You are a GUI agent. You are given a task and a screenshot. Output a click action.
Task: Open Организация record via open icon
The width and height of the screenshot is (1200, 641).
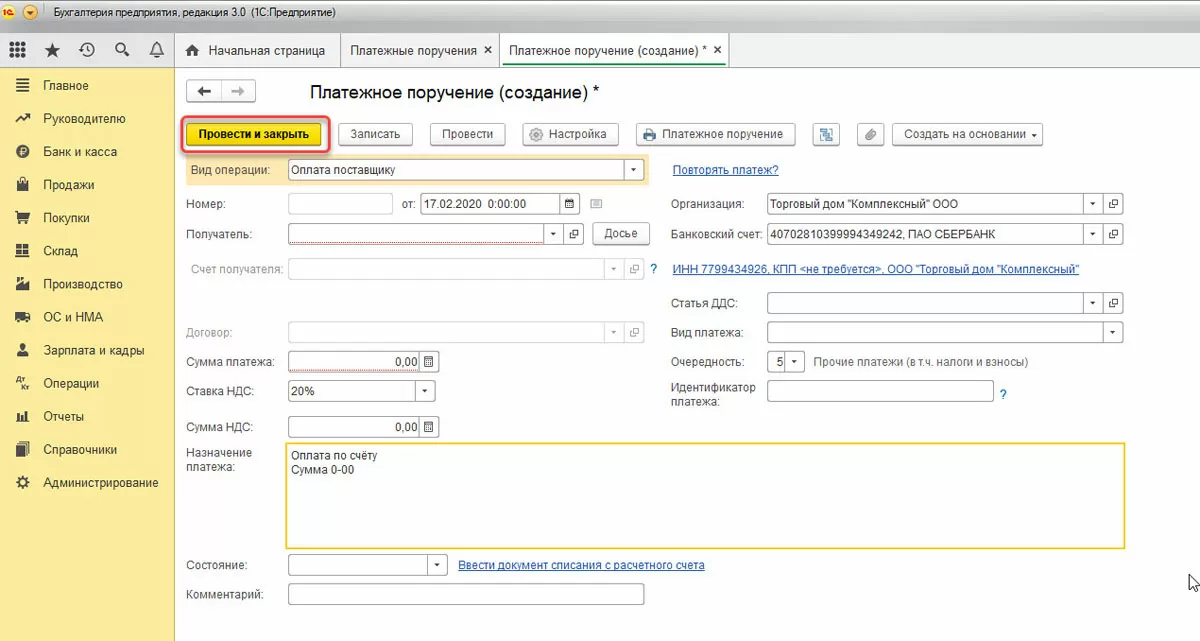(1114, 204)
